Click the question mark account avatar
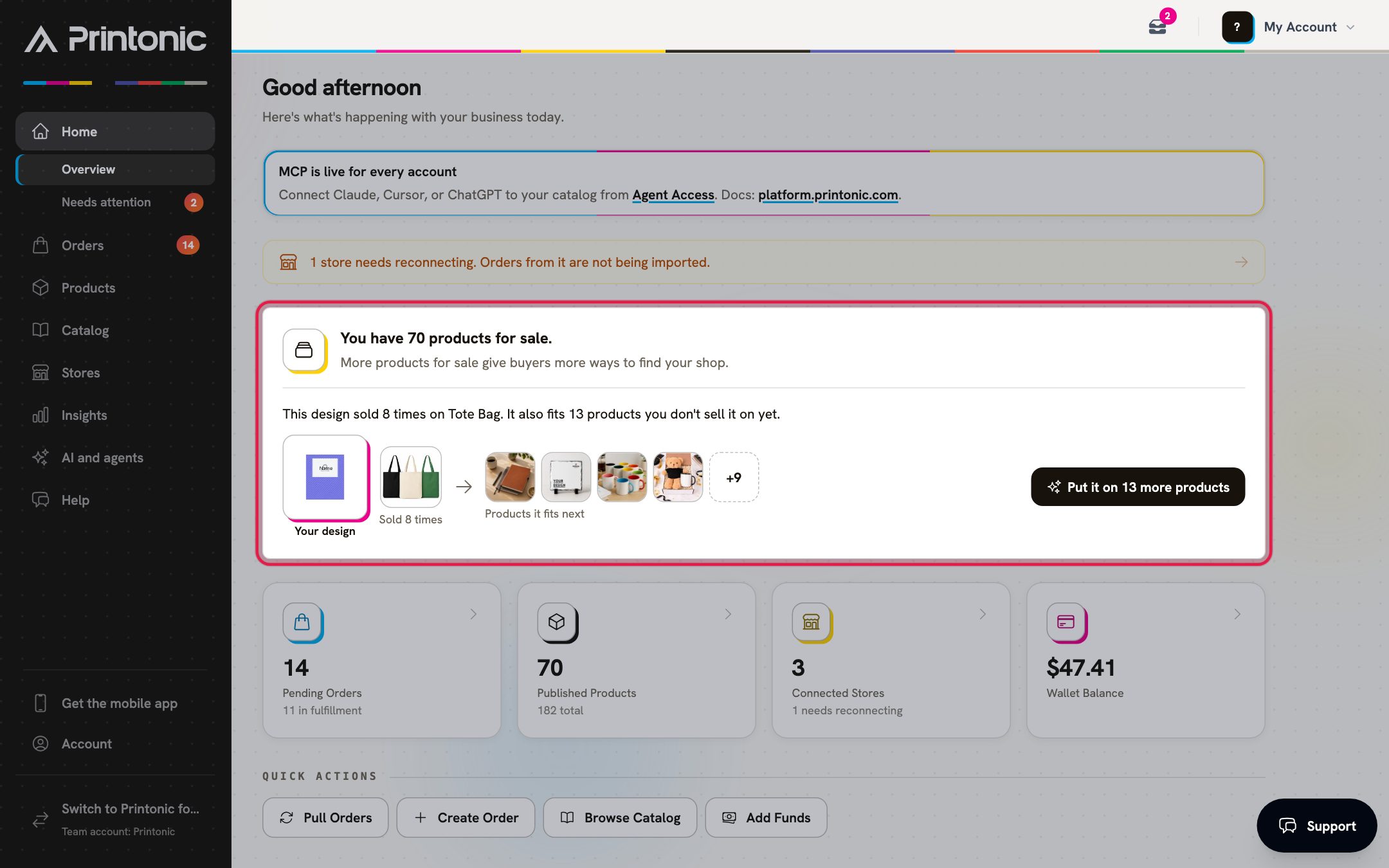 point(1237,27)
